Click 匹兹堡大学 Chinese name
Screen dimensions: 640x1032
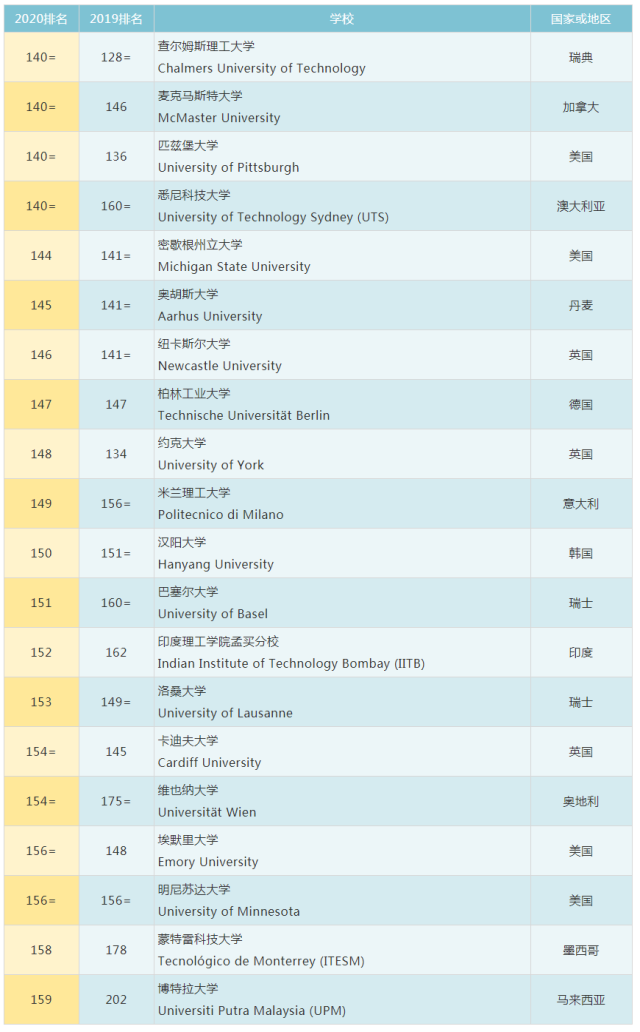coord(188,145)
